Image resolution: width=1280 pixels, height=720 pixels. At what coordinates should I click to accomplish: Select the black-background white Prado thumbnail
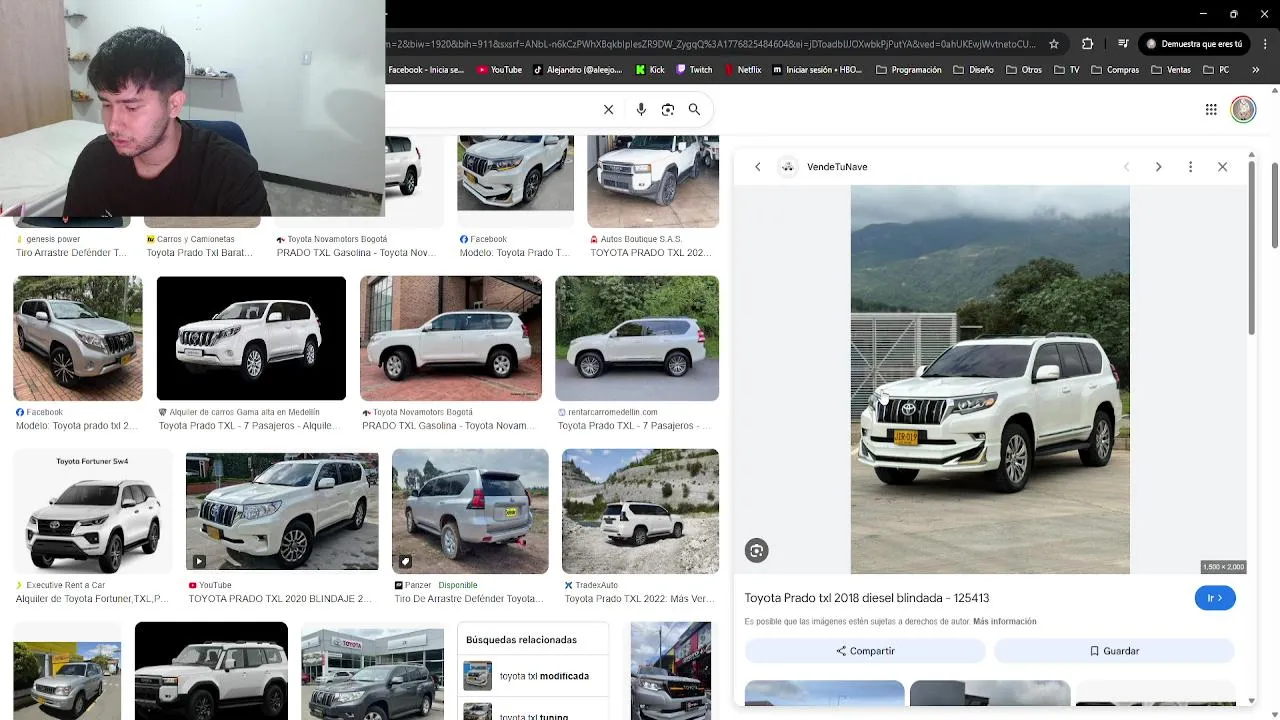pyautogui.click(x=251, y=338)
